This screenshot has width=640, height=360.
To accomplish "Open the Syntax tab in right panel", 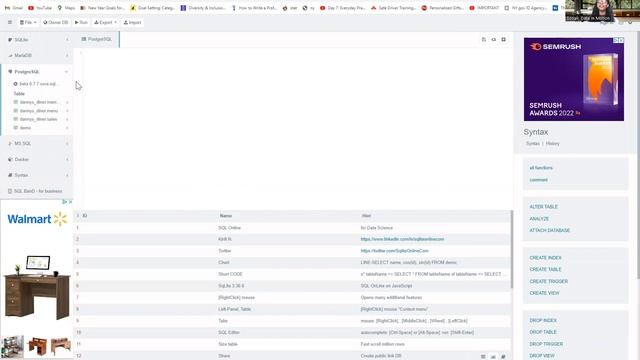I will pos(532,144).
